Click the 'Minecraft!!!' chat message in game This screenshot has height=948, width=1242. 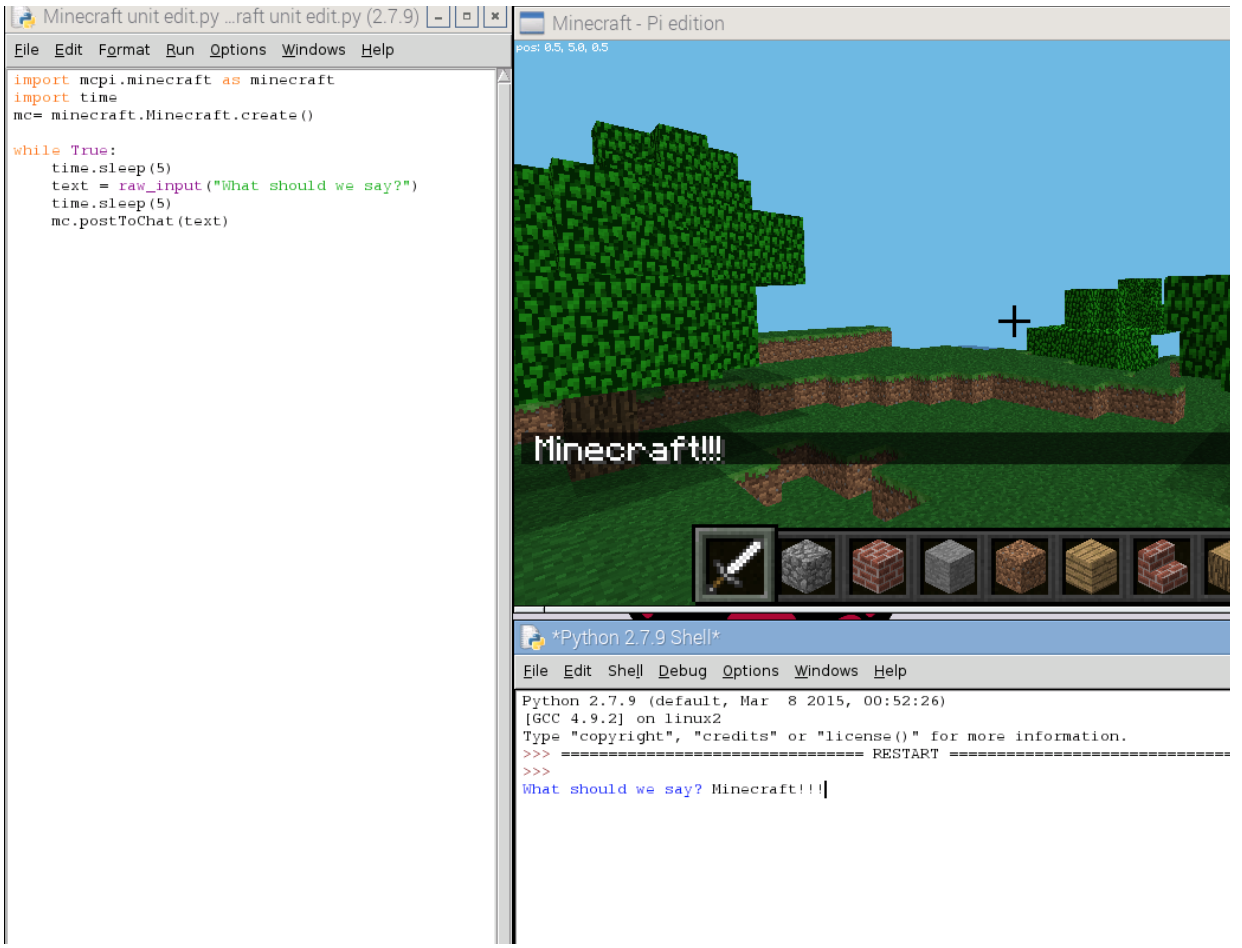tap(628, 449)
